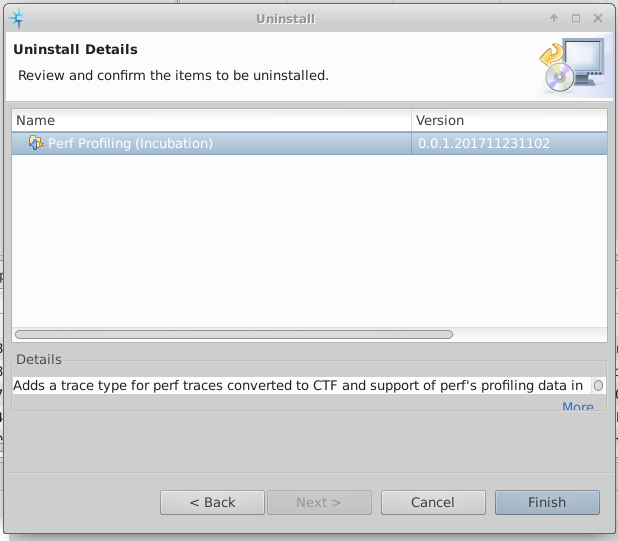Click the Finish button
This screenshot has height=541, width=618.
tap(547, 502)
